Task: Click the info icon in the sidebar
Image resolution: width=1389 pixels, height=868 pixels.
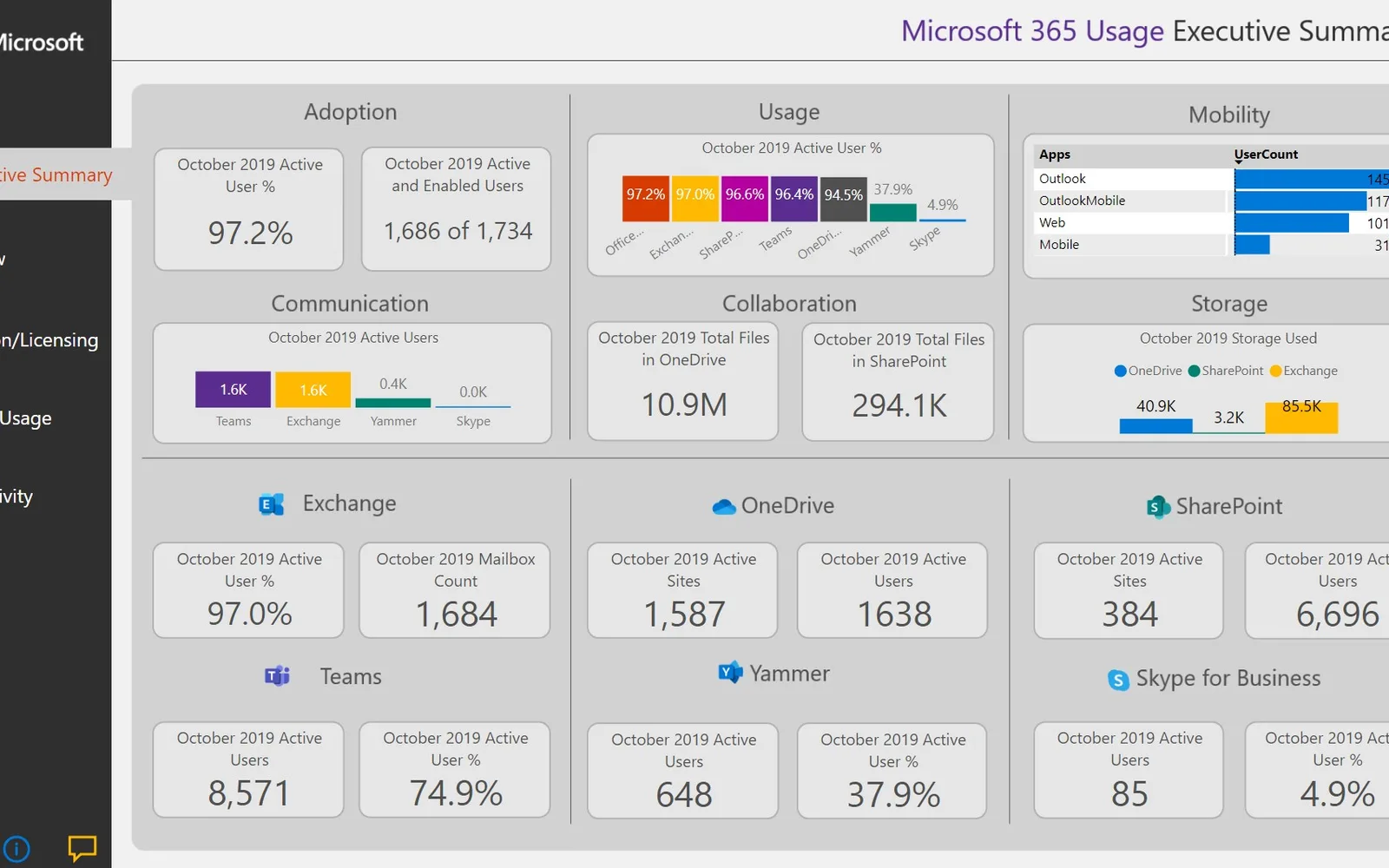Action: pos(16,848)
